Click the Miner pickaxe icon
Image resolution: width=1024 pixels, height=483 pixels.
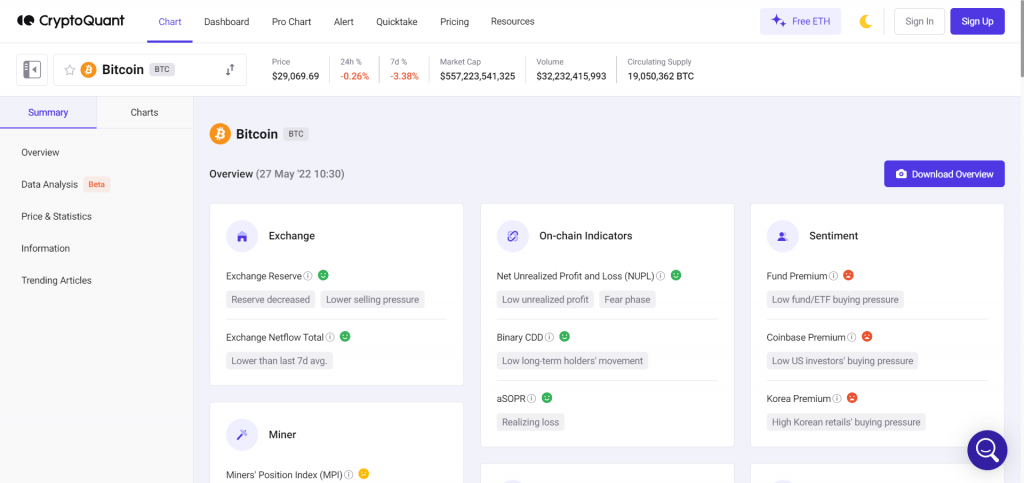click(242, 435)
